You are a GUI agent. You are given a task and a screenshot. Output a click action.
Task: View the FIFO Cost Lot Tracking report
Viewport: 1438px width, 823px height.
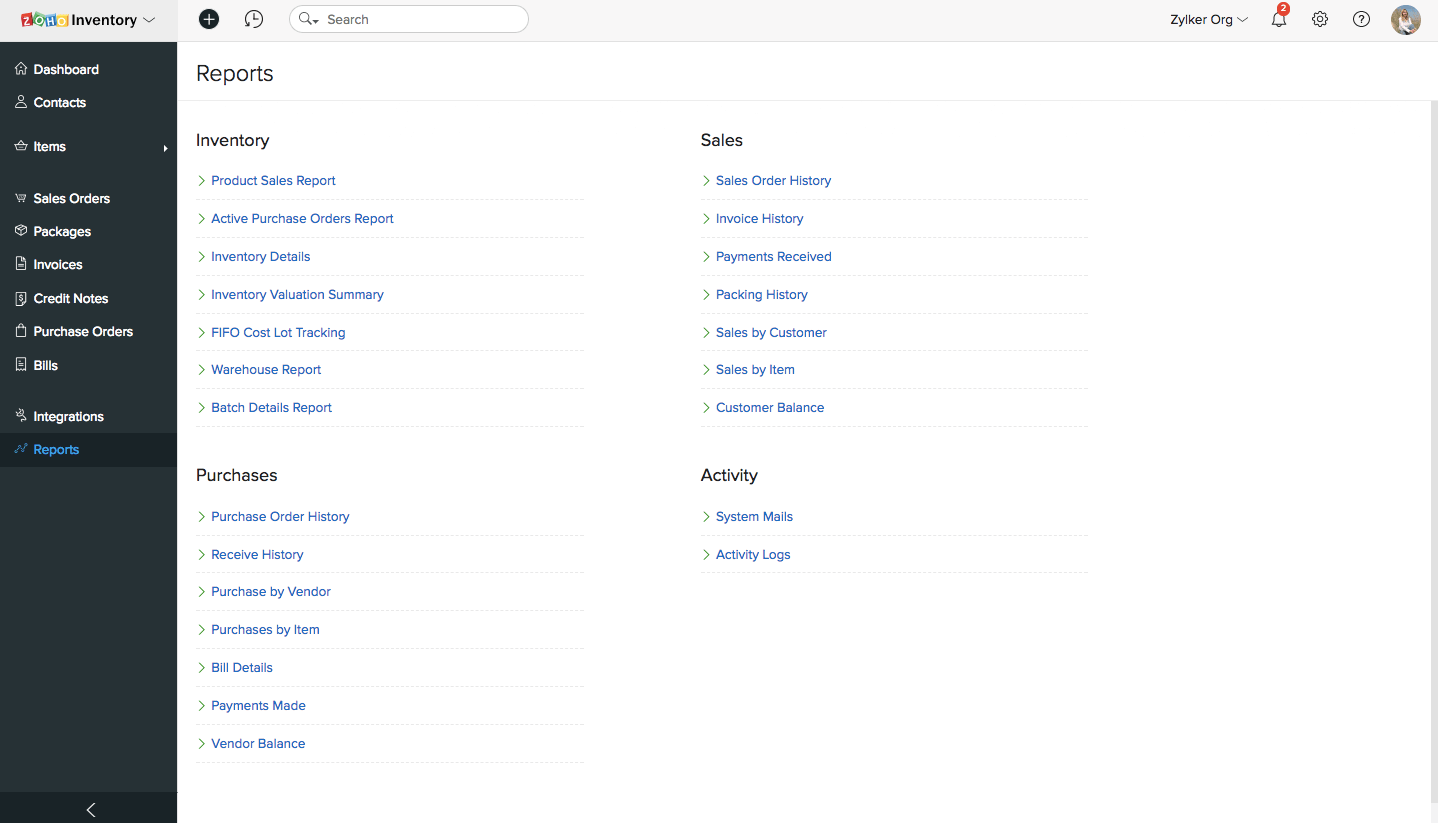278,332
